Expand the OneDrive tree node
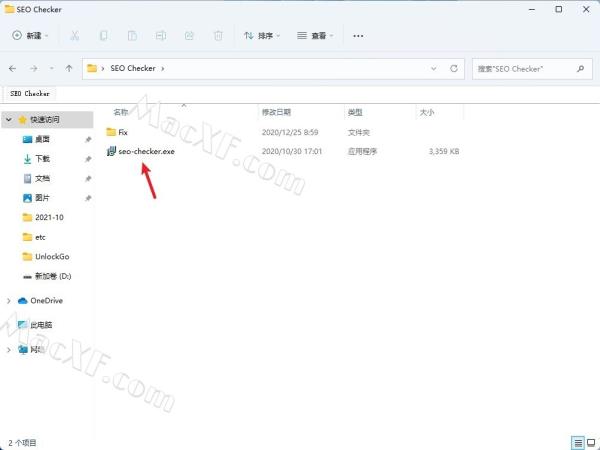 pyautogui.click(x=9, y=300)
